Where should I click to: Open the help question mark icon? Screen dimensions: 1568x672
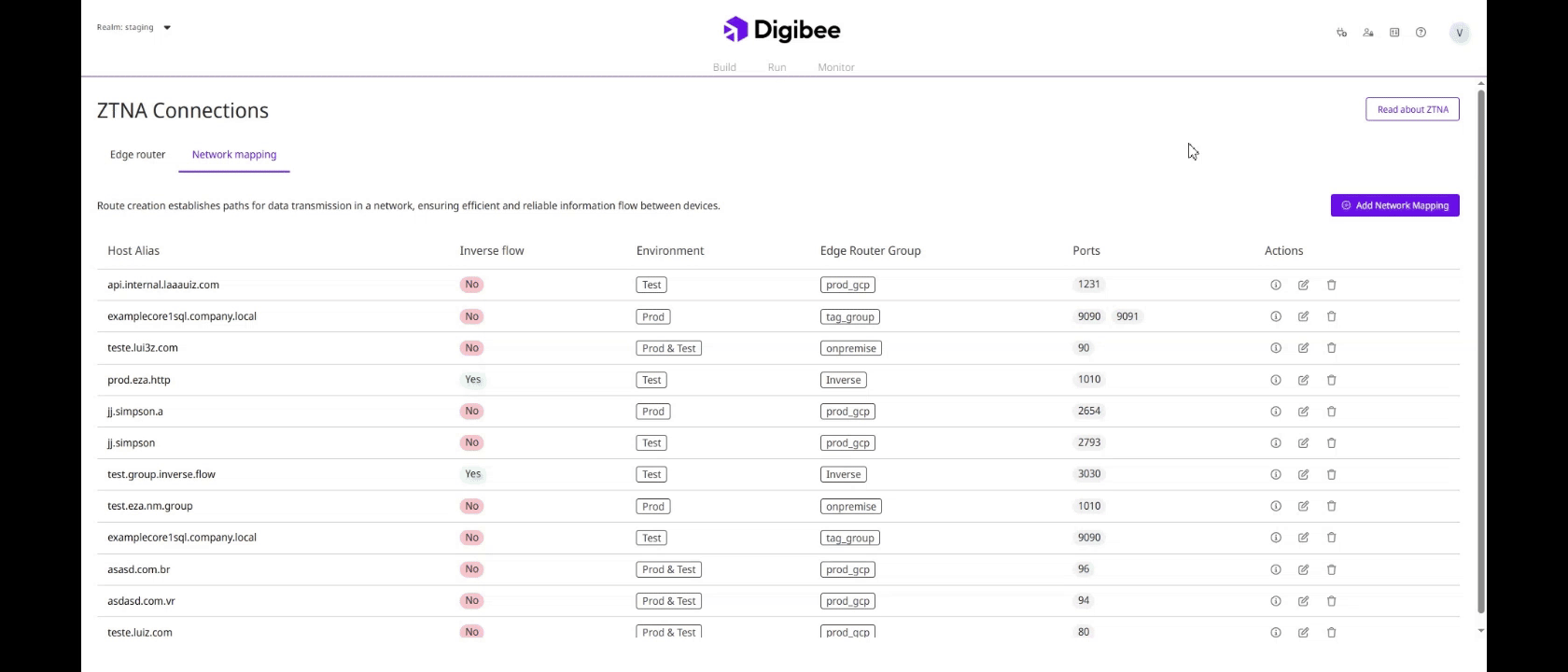[1421, 33]
